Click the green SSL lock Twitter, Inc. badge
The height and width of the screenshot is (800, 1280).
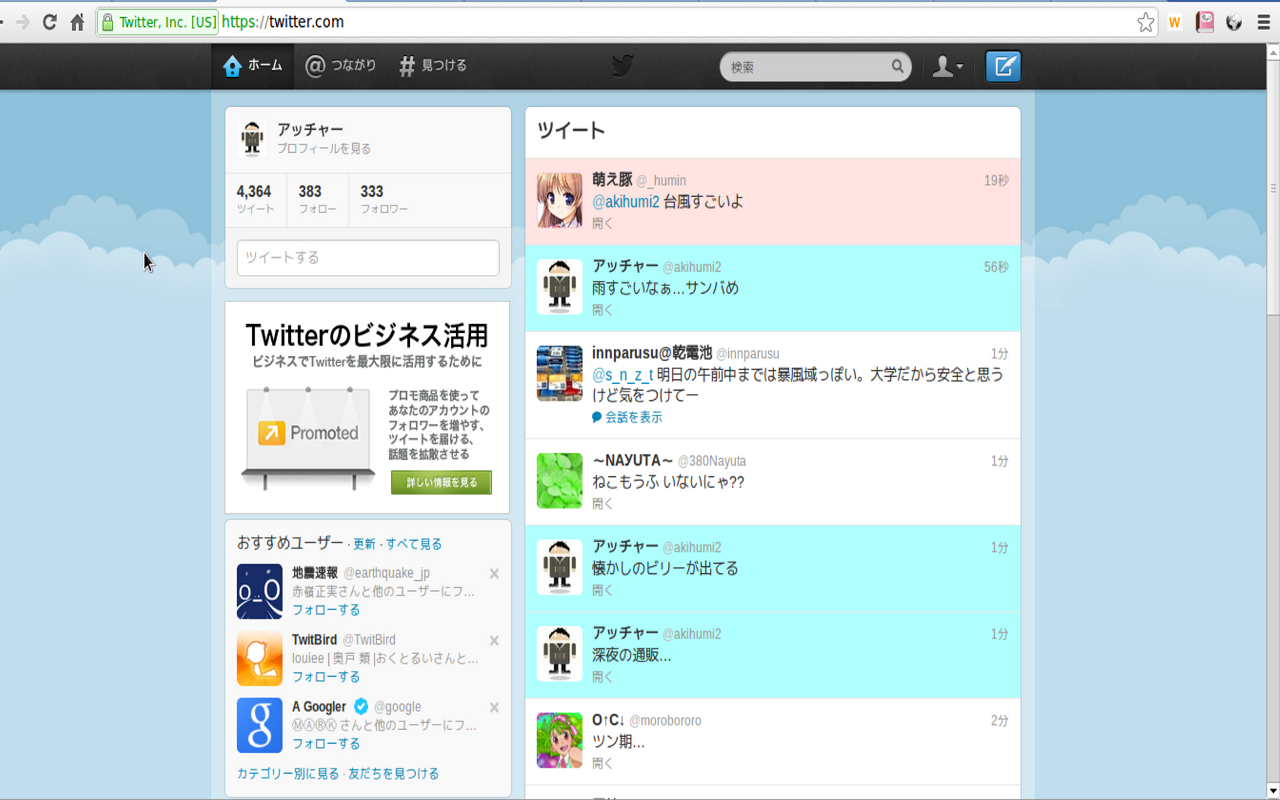[x=158, y=22]
